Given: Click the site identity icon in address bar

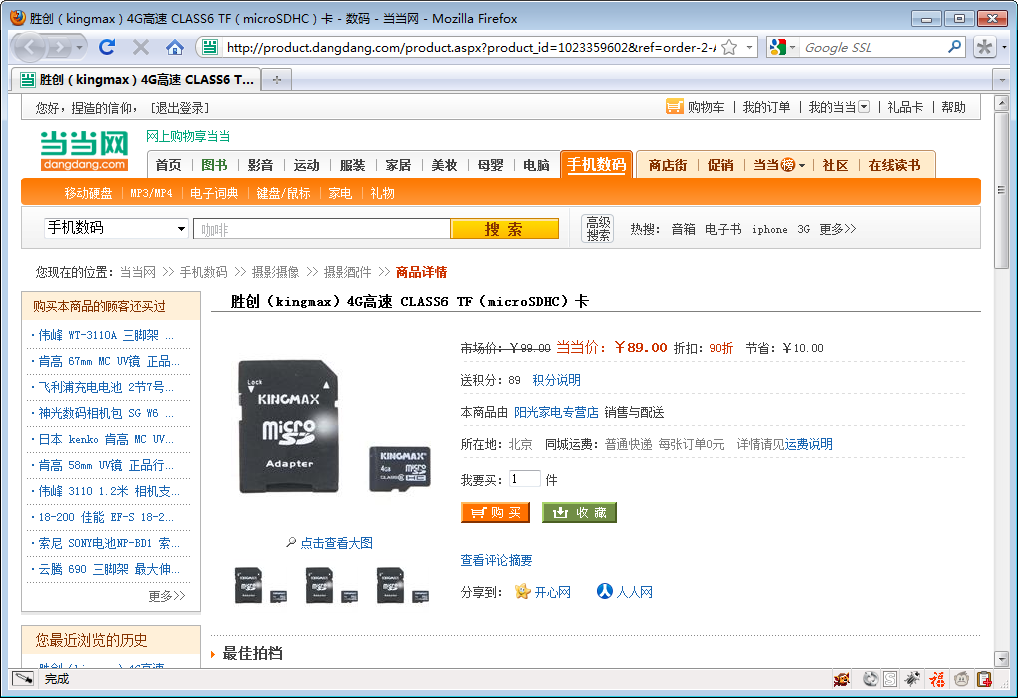Looking at the screenshot, I should [x=209, y=47].
